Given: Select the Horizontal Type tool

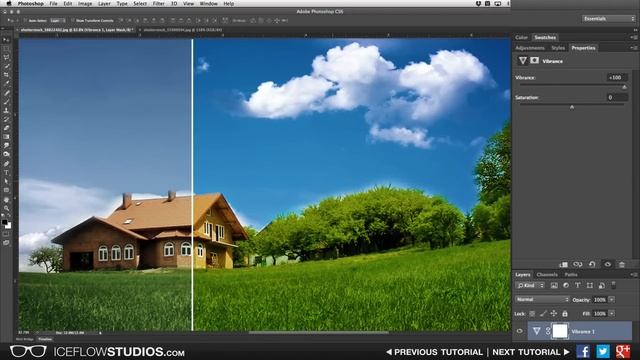Looking at the screenshot, I should [6, 173].
